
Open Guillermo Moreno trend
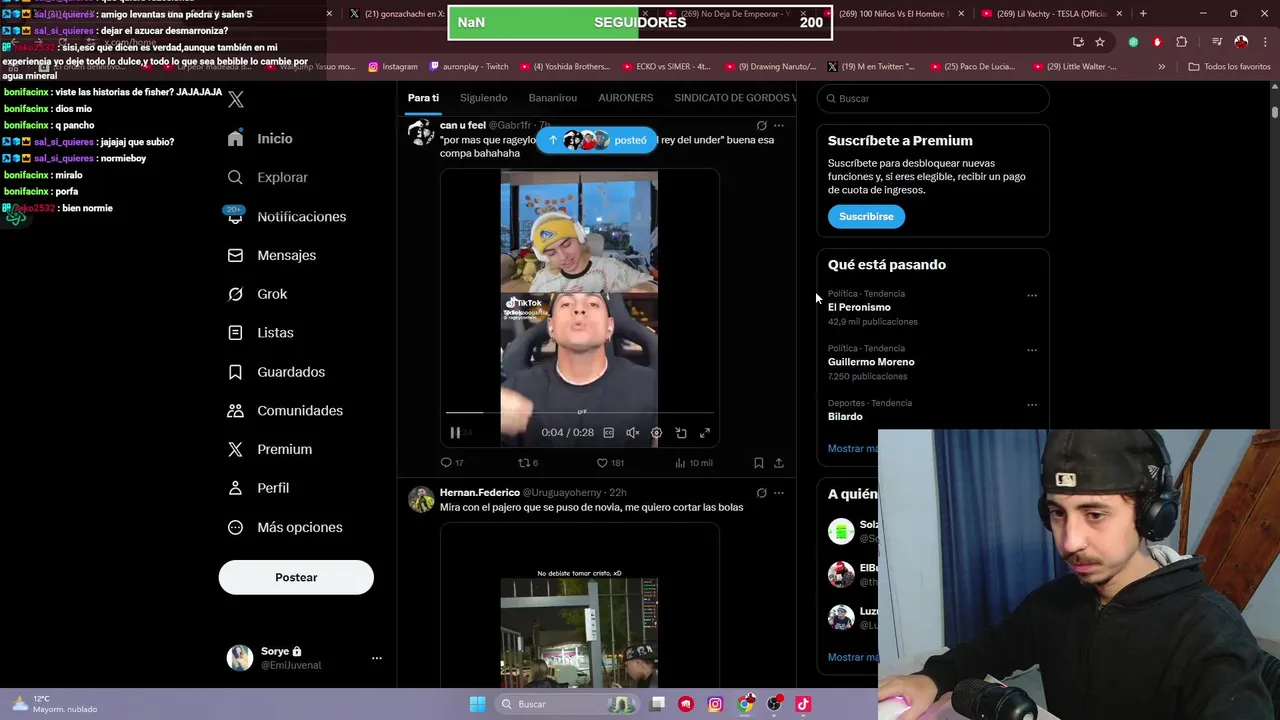tap(871, 362)
